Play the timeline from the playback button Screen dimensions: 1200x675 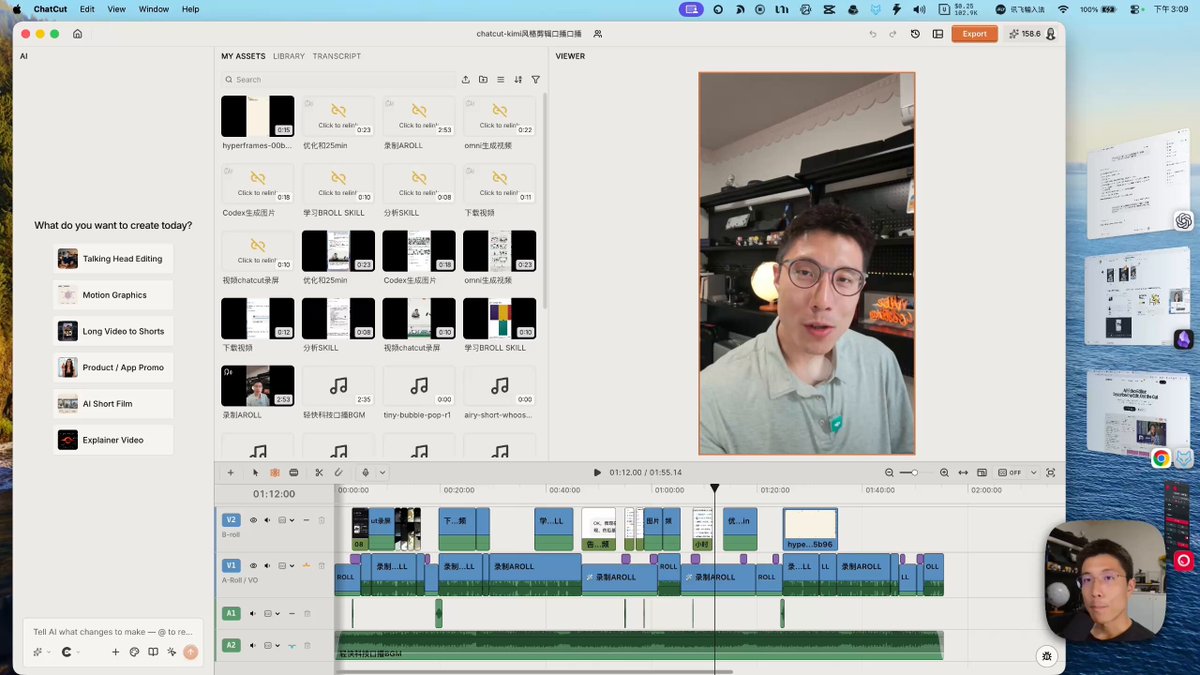tap(597, 472)
